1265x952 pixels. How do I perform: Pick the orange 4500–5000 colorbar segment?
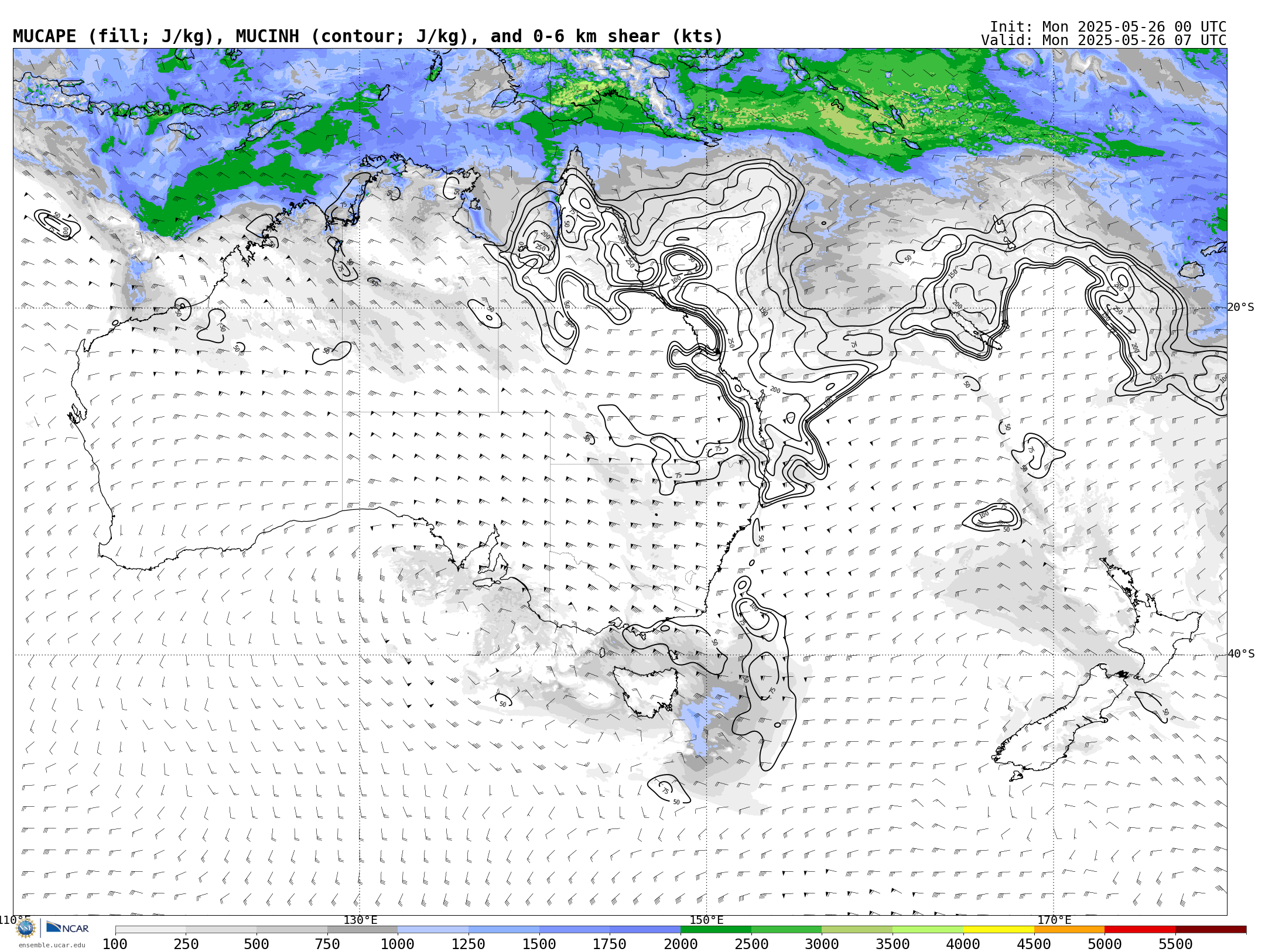click(x=1069, y=930)
